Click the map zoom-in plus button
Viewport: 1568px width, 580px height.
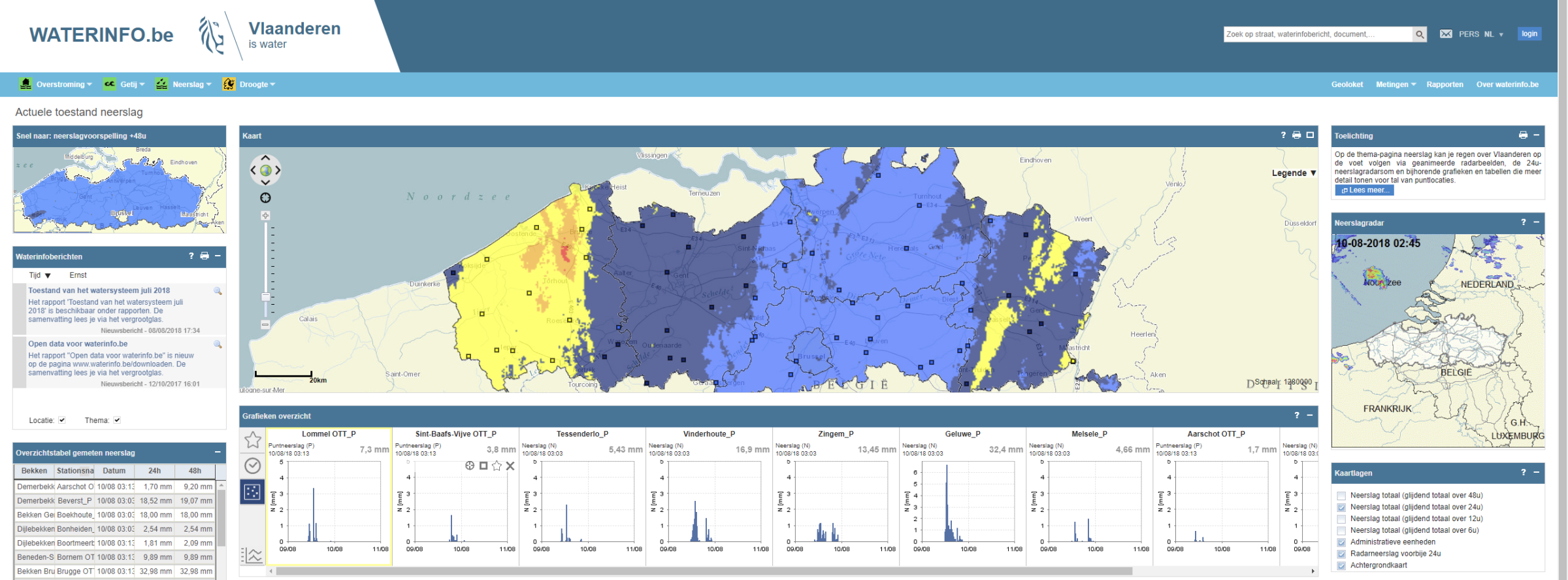click(x=265, y=216)
